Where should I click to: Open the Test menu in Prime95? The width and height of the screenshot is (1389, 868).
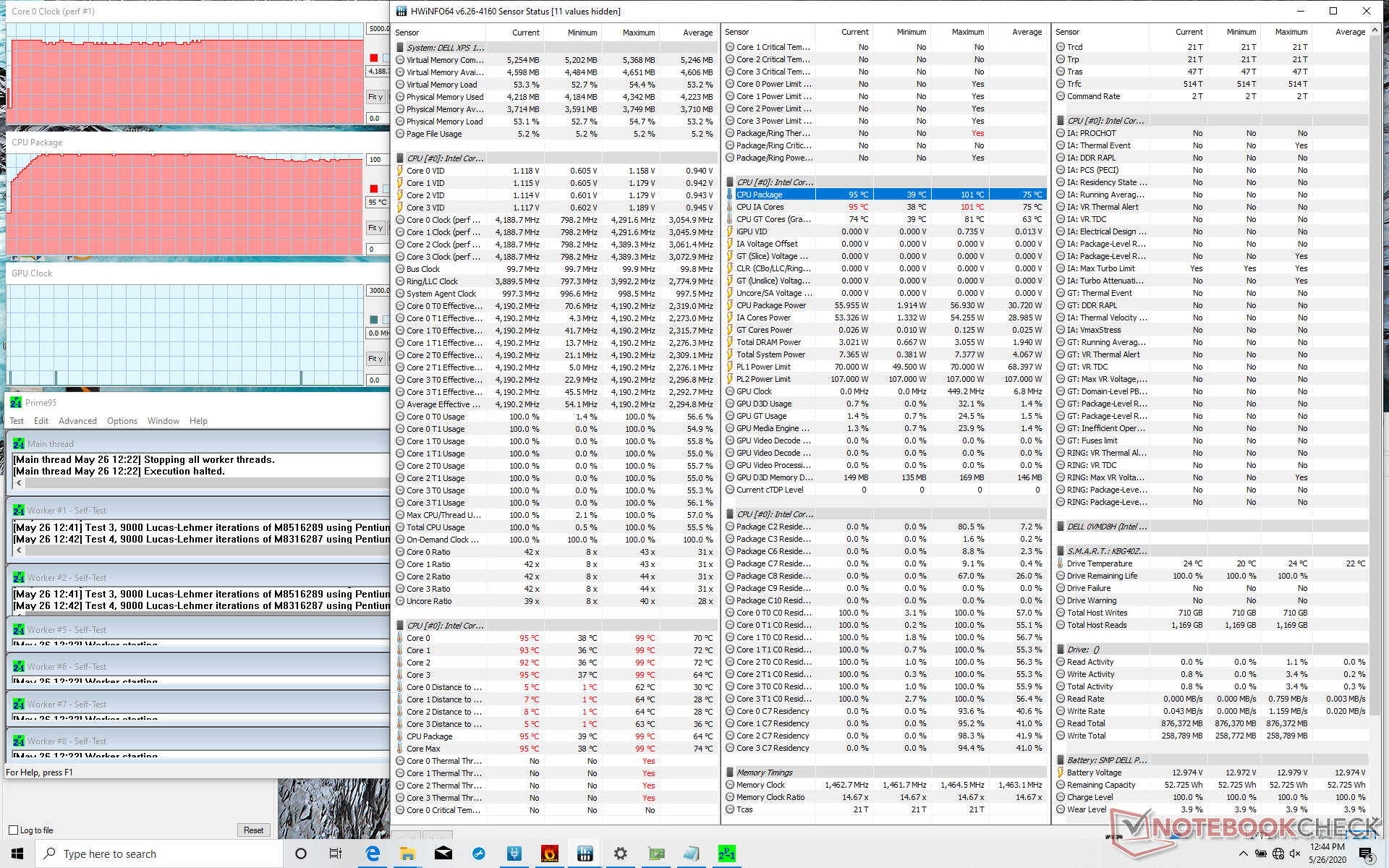17,420
